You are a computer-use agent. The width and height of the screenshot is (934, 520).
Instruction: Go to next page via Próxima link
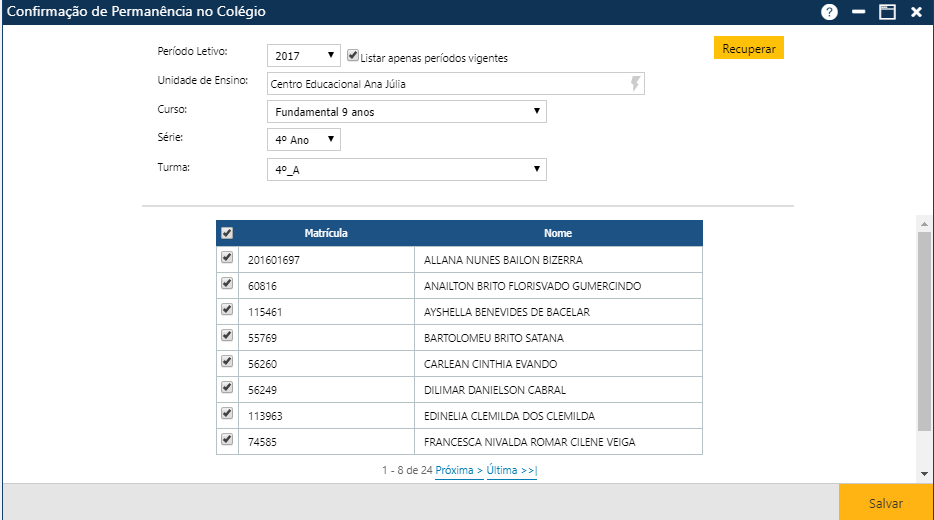click(x=459, y=470)
